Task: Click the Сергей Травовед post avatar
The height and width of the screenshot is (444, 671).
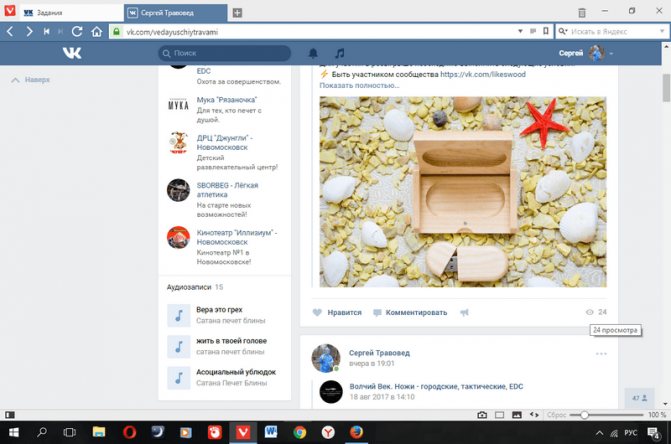Action: click(326, 358)
